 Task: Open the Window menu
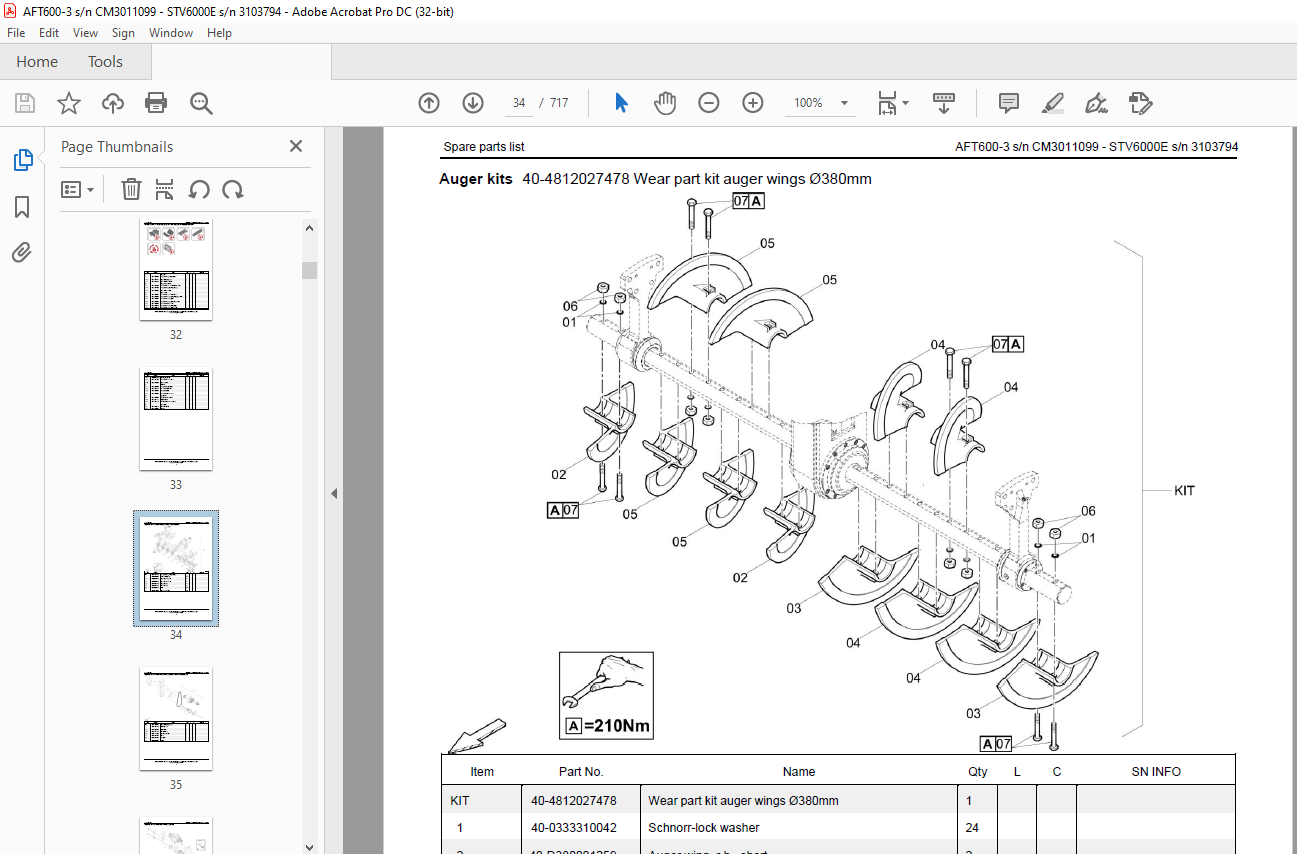[x=171, y=33]
